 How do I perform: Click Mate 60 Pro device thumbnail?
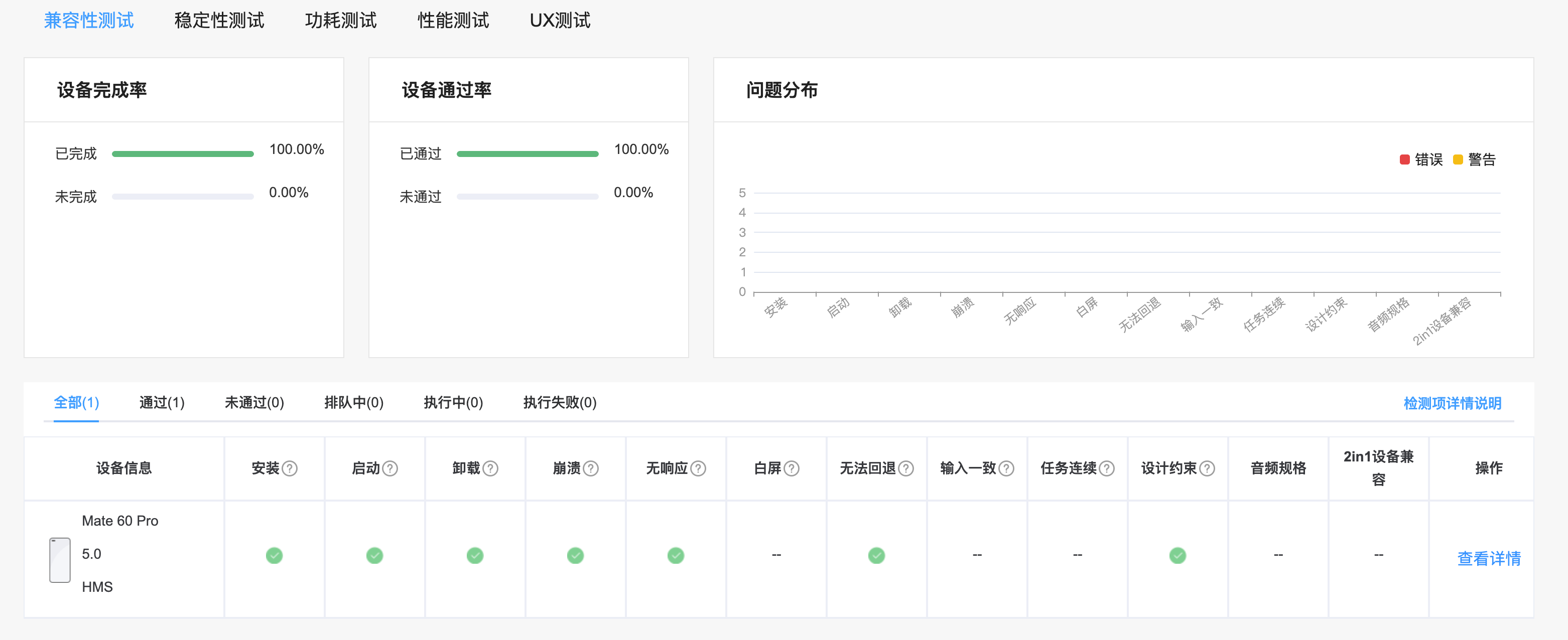60,560
